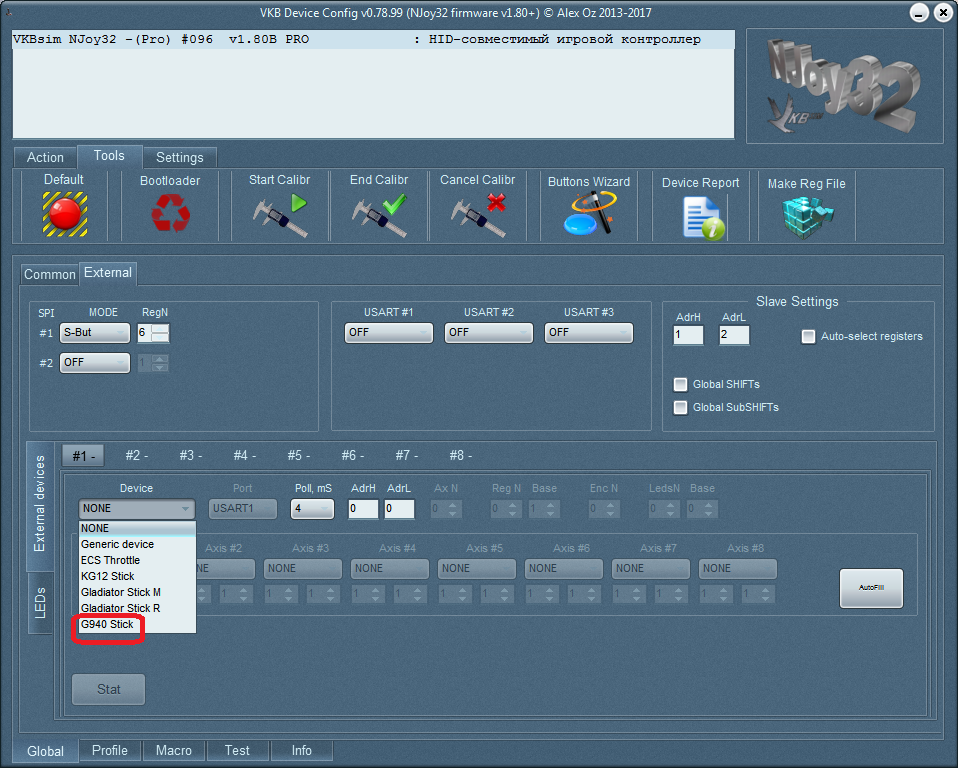Click the device AdrL input field

tap(400, 509)
